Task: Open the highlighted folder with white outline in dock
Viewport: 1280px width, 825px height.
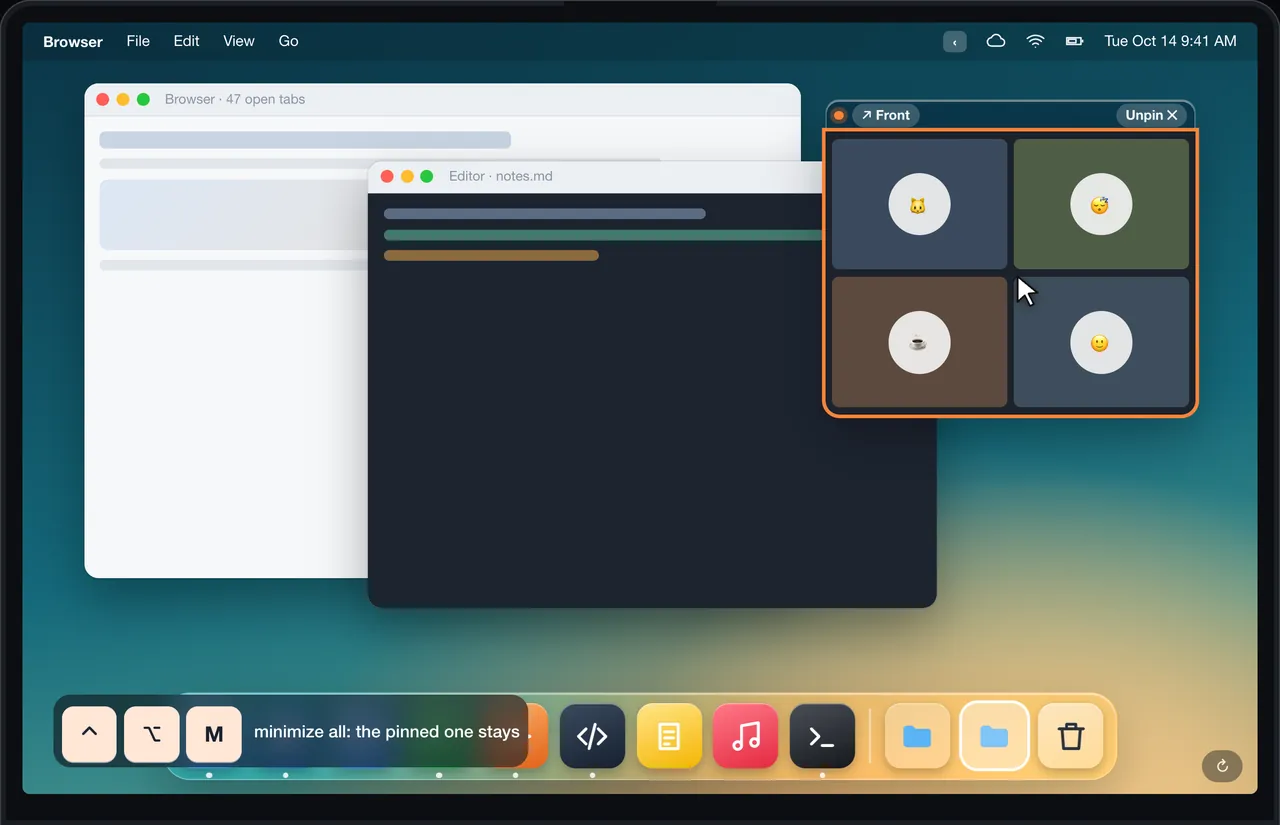Action: click(x=994, y=737)
